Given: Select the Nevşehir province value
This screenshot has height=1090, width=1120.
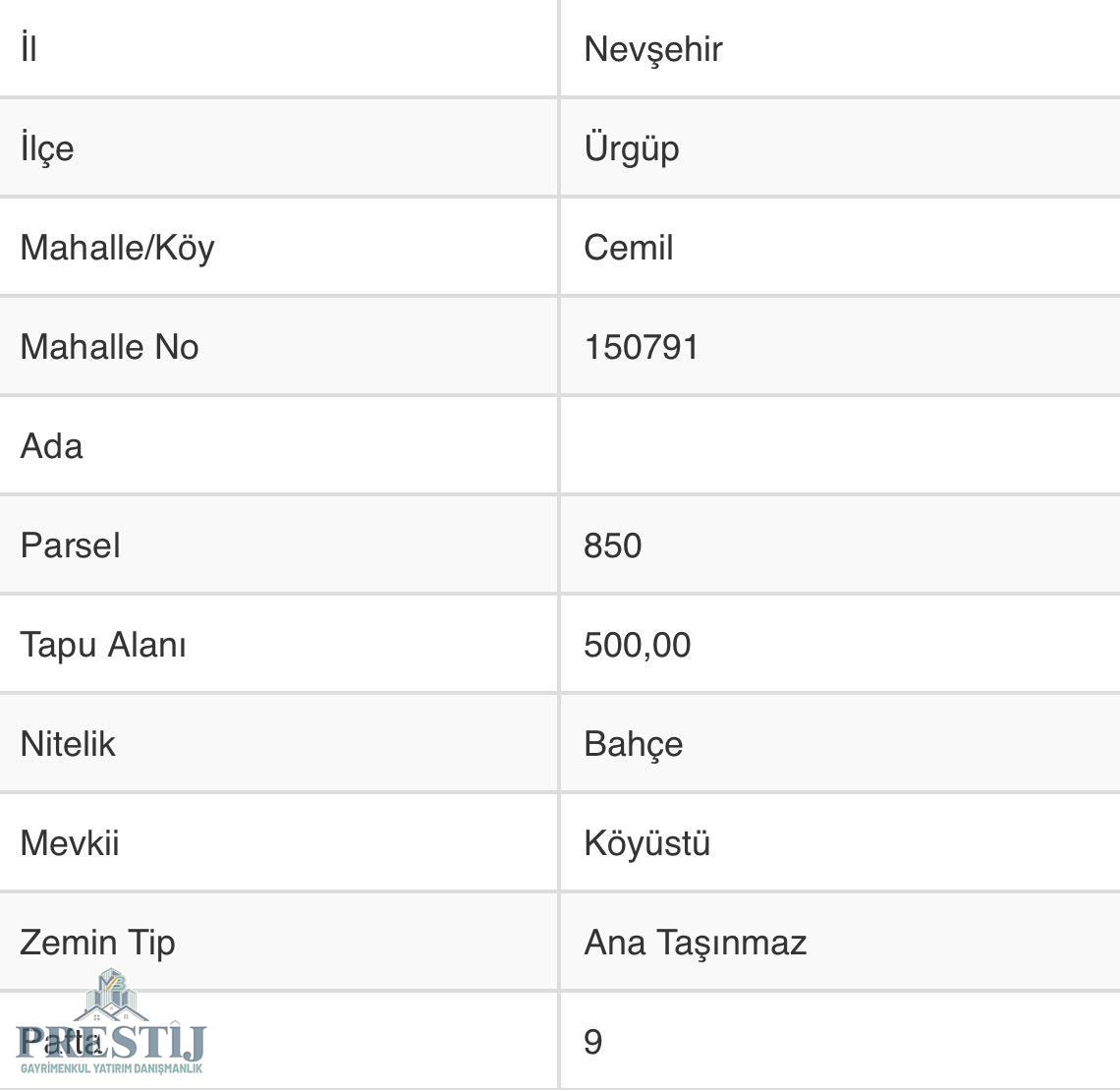Looking at the screenshot, I should click(652, 49).
